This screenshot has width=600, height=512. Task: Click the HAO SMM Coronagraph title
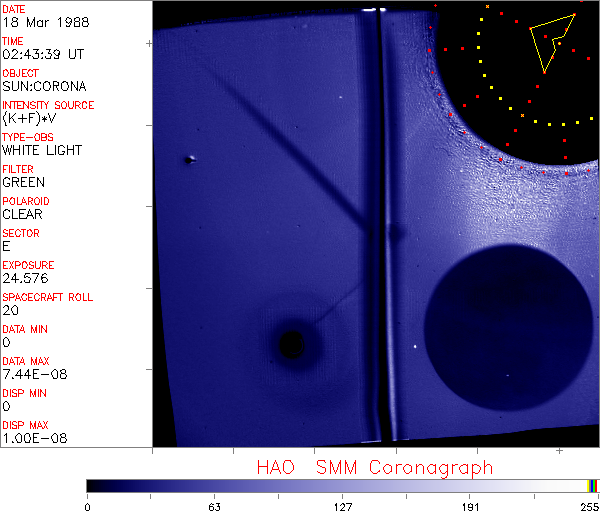374,467
